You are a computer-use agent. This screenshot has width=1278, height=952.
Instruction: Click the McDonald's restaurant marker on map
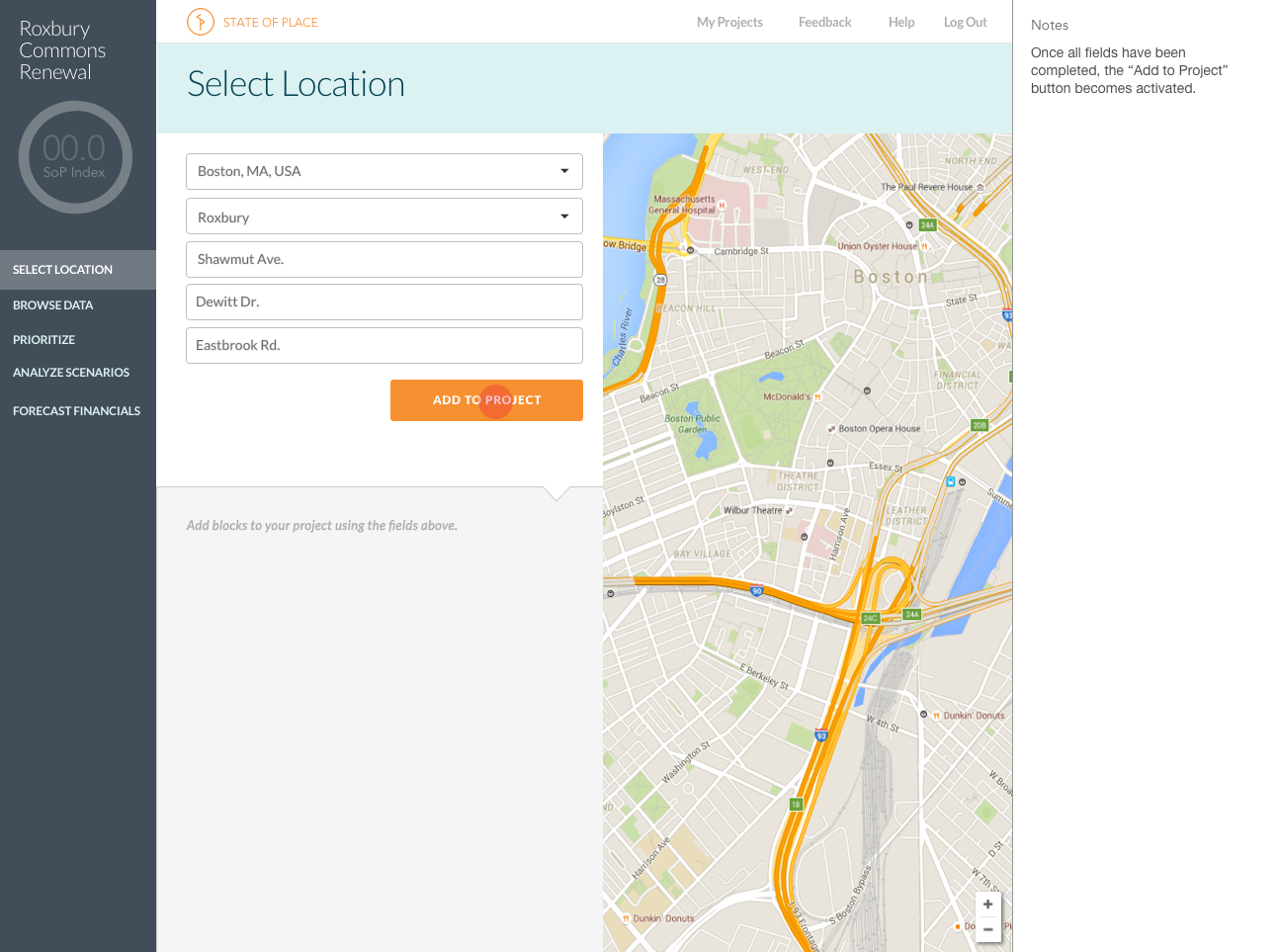coord(817,397)
